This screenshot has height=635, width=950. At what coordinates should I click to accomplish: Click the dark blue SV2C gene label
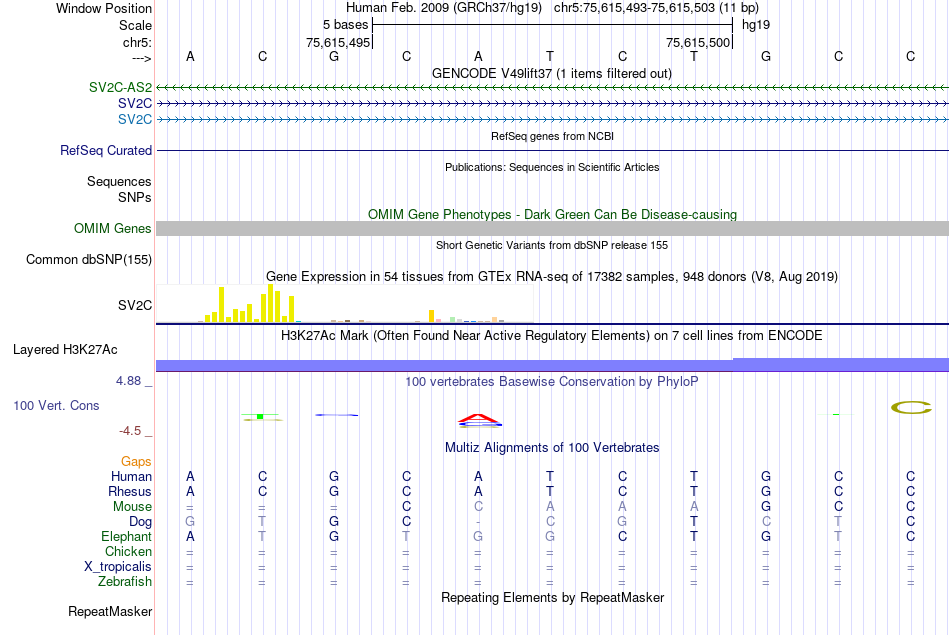(x=135, y=103)
